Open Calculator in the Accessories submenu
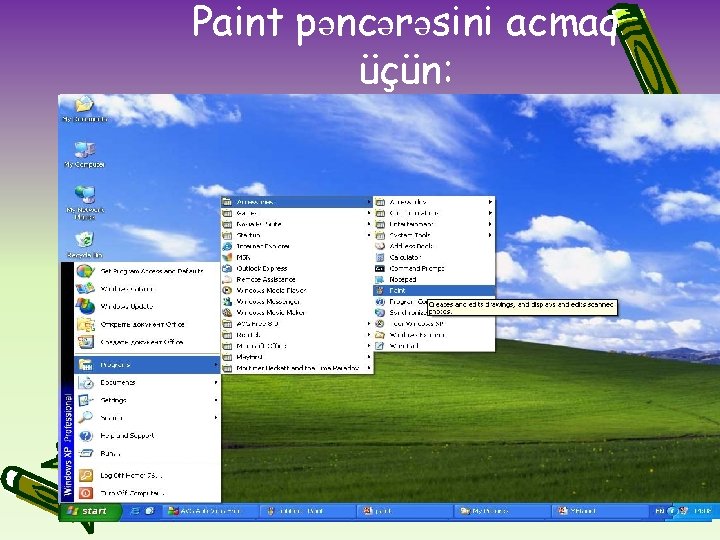720x540 pixels. point(434,257)
